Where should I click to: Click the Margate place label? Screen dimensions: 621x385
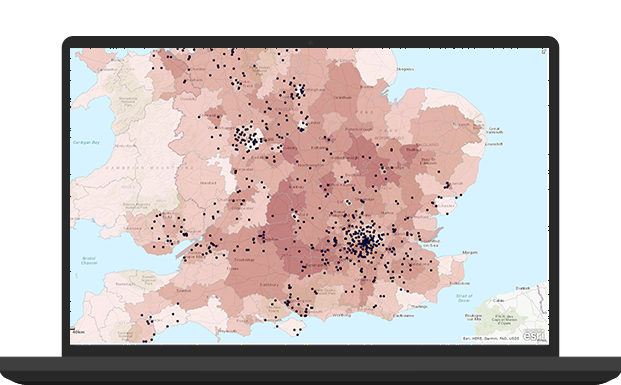click(470, 252)
